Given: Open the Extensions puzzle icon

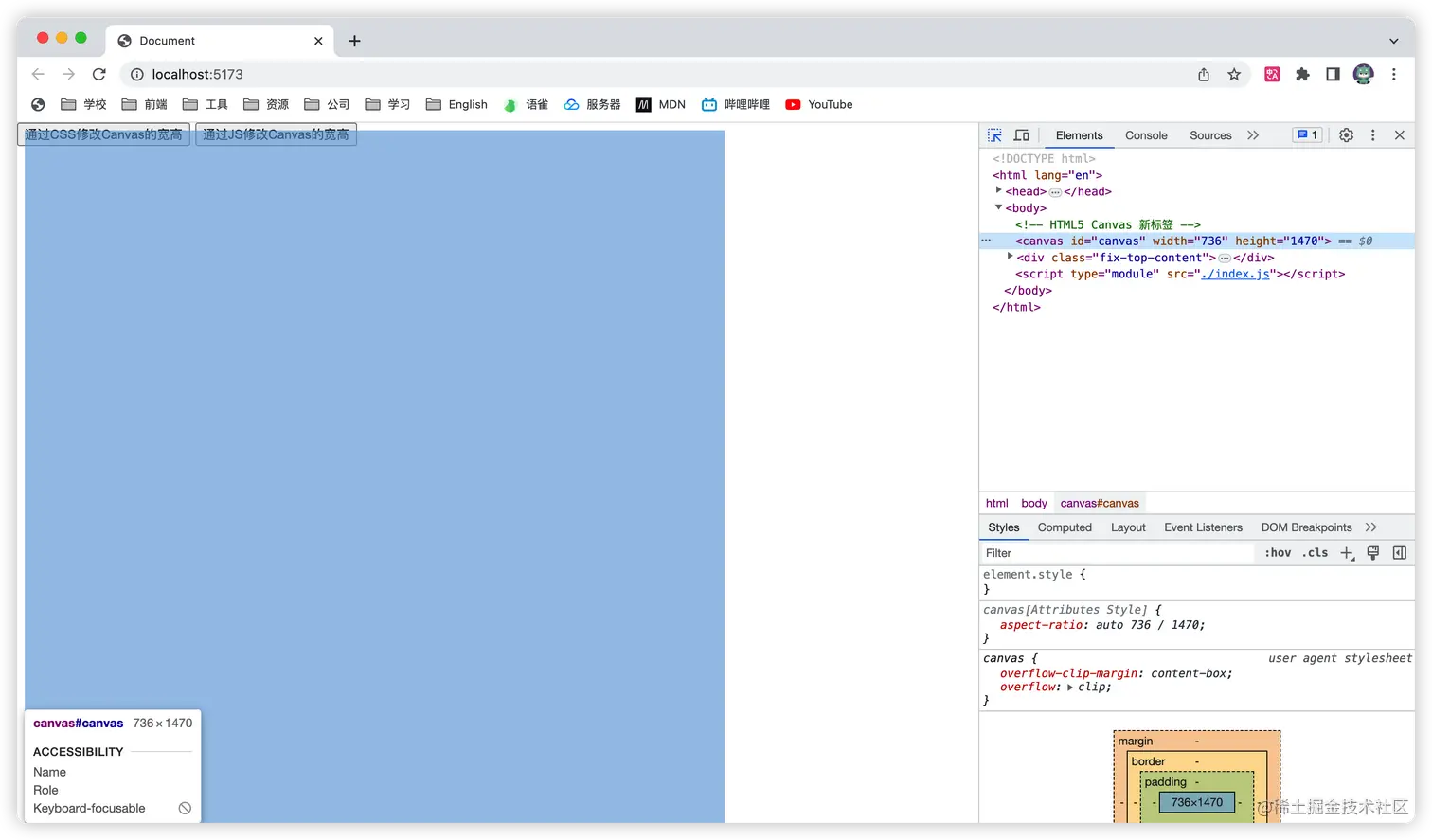Looking at the screenshot, I should [x=1302, y=74].
